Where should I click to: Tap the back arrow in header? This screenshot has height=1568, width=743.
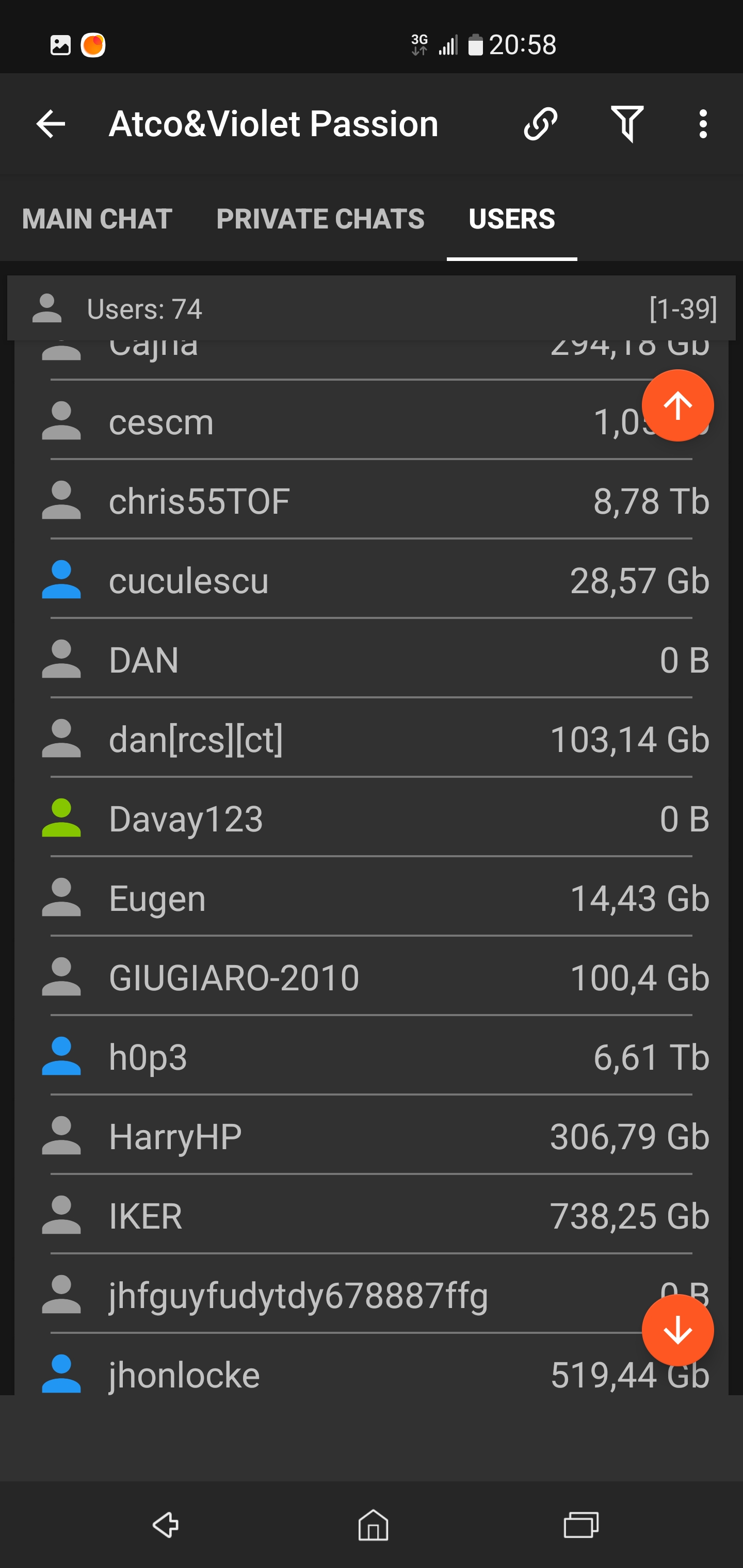pos(51,124)
